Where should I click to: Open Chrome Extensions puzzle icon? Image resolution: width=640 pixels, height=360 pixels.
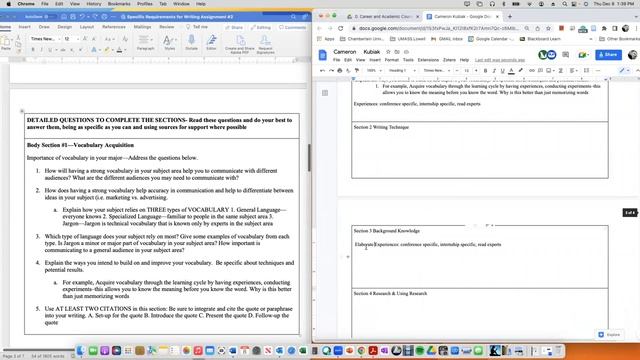pyautogui.click(x=604, y=29)
